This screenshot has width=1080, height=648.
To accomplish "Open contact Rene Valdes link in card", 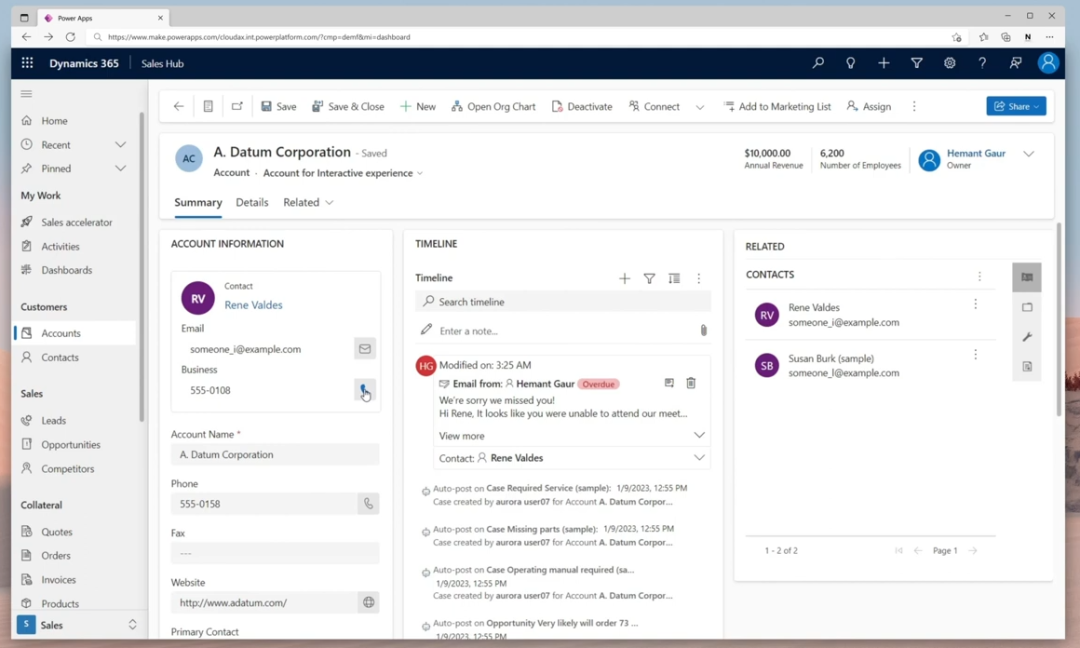I will [253, 304].
